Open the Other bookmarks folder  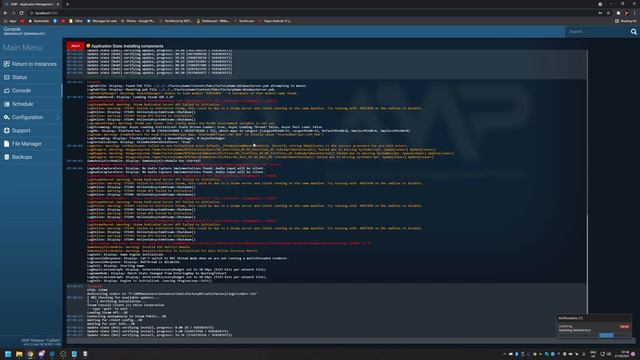click(x=76, y=21)
